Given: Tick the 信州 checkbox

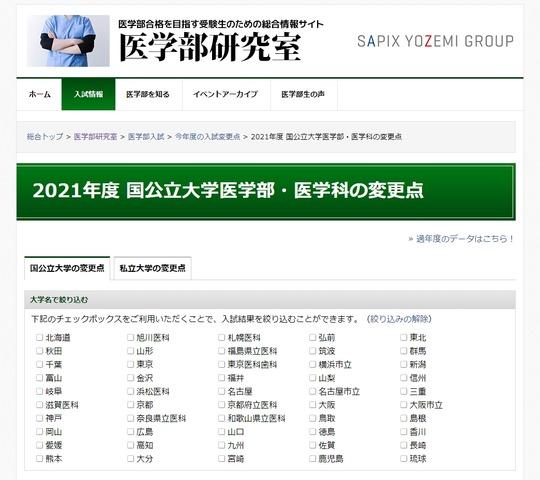Looking at the screenshot, I should (x=404, y=377).
